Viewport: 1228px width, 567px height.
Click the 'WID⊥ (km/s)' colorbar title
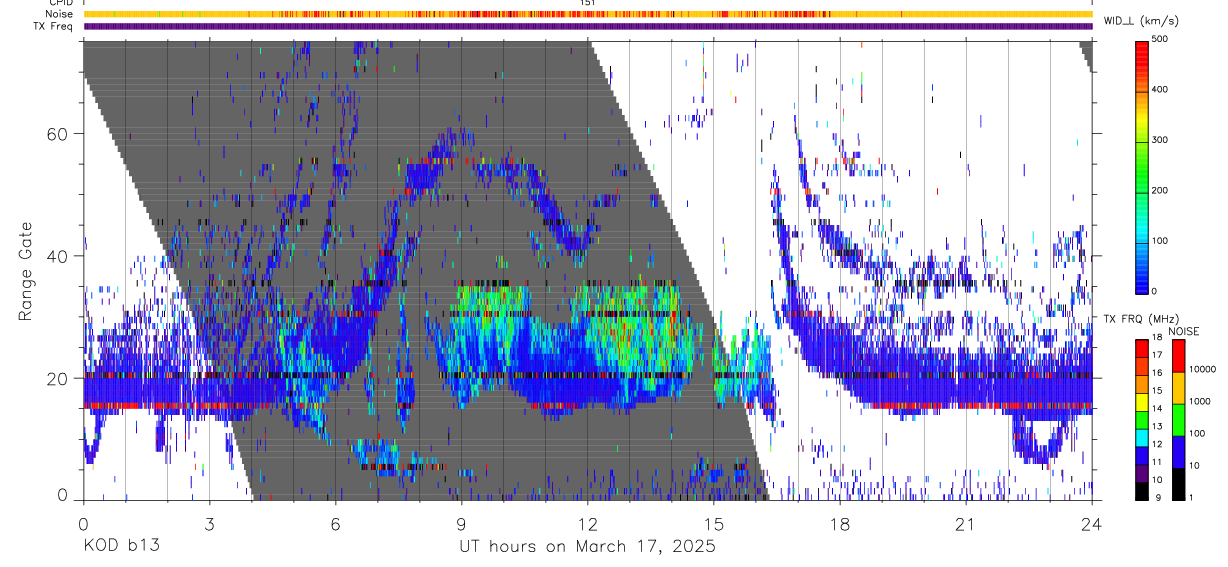tap(1144, 21)
